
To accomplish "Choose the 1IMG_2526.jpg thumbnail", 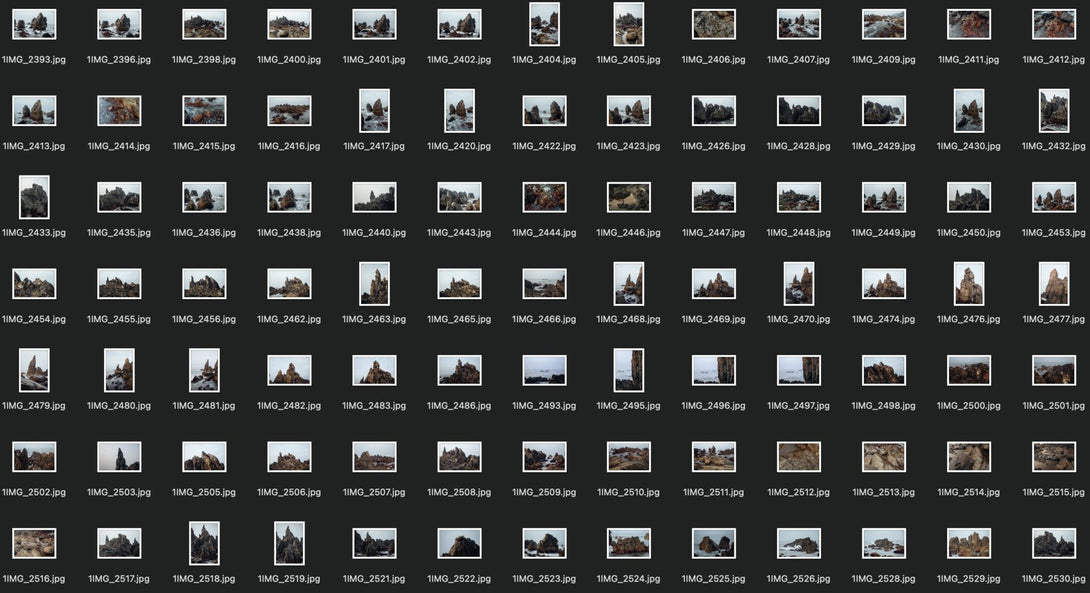I will pyautogui.click(x=799, y=544).
